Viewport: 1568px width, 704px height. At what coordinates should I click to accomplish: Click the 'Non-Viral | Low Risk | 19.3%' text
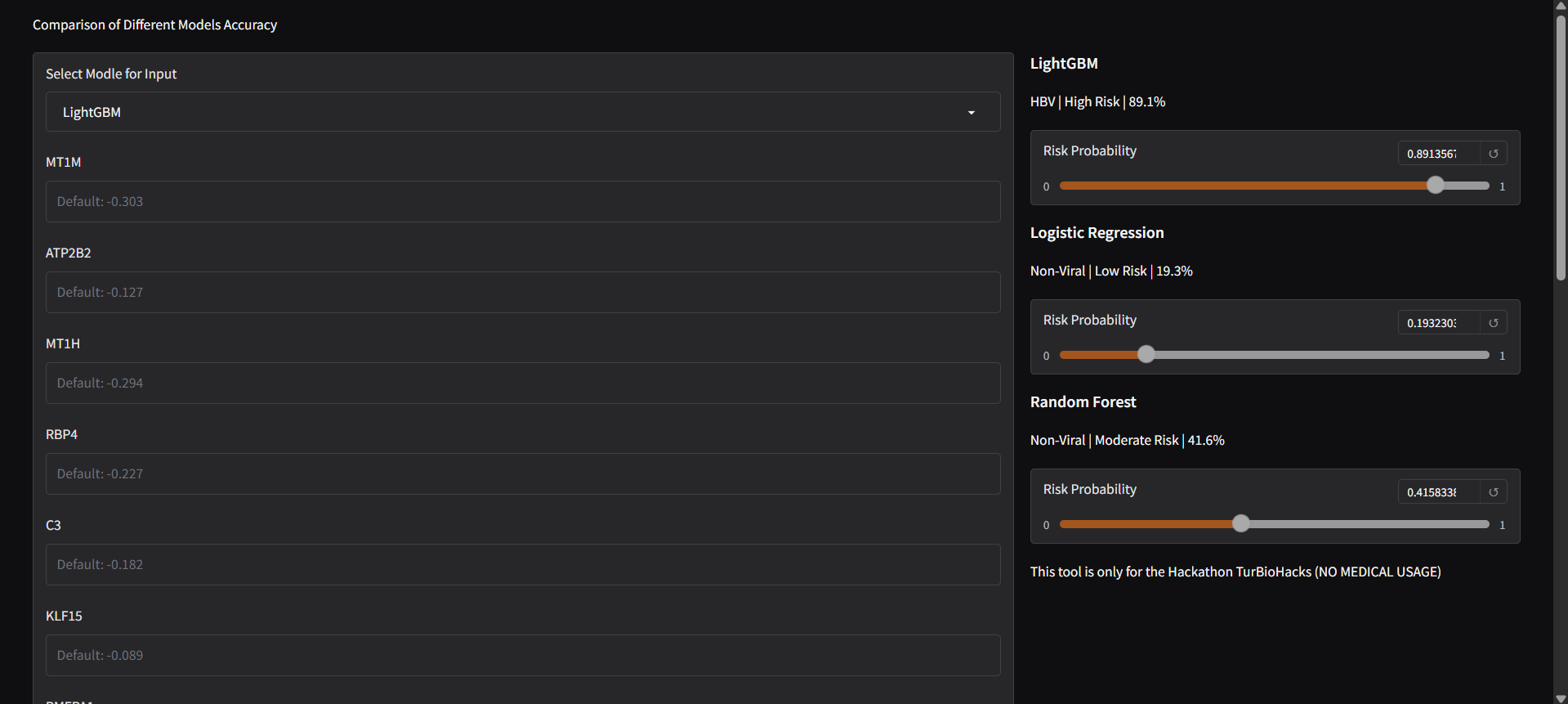click(x=1111, y=271)
